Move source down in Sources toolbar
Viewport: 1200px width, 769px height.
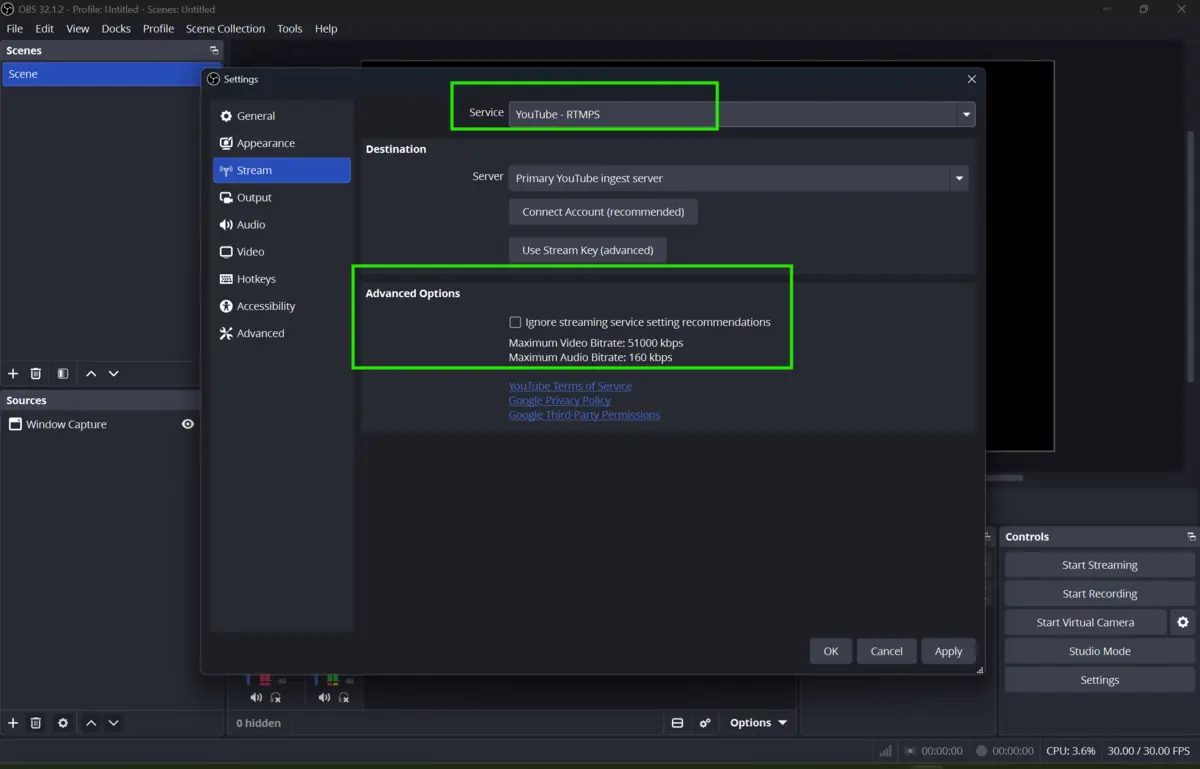[x=114, y=722]
